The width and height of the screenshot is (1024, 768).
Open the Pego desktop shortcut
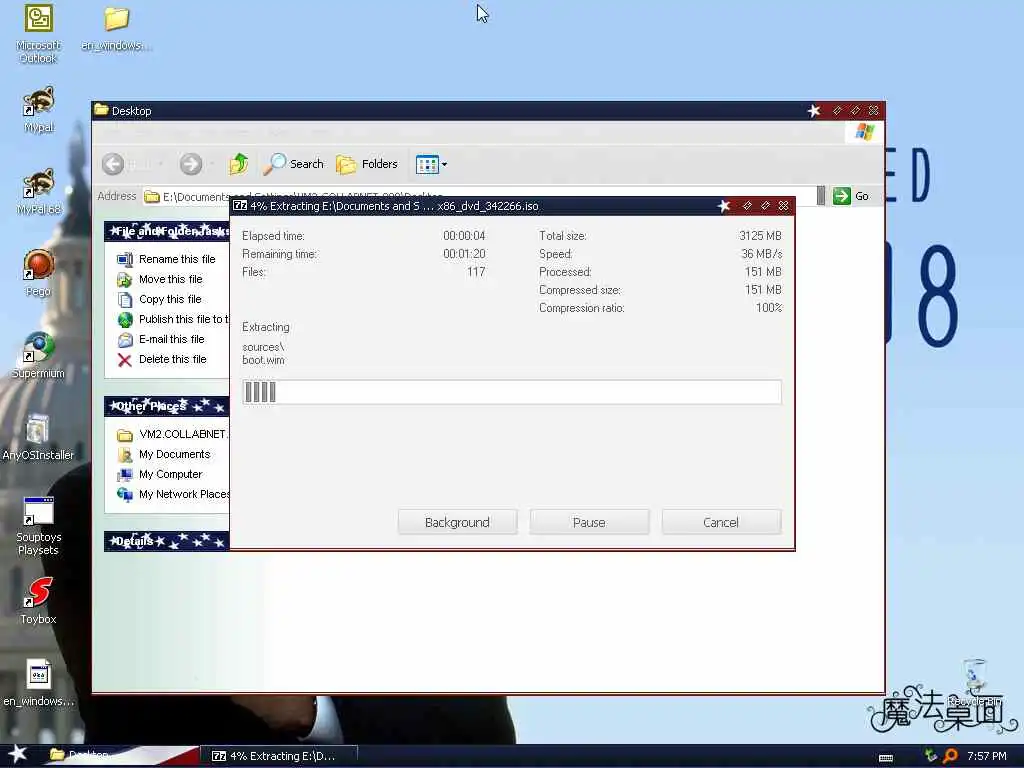[39, 273]
